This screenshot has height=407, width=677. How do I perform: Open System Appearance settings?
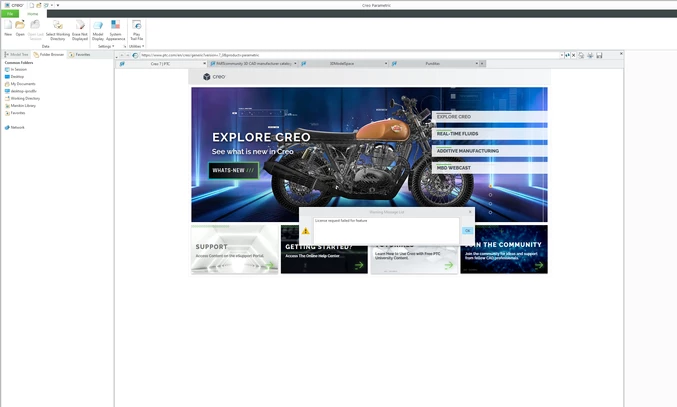click(x=115, y=30)
